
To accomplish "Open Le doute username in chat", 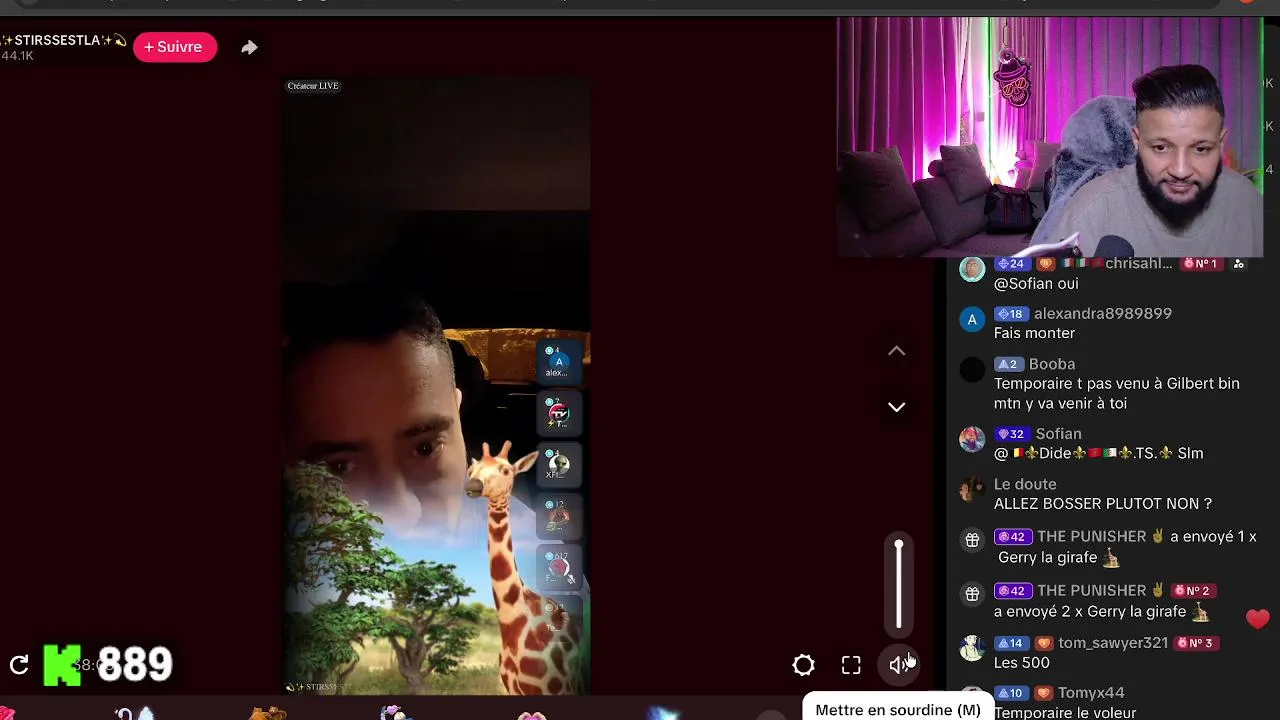I will pyautogui.click(x=1025, y=484).
